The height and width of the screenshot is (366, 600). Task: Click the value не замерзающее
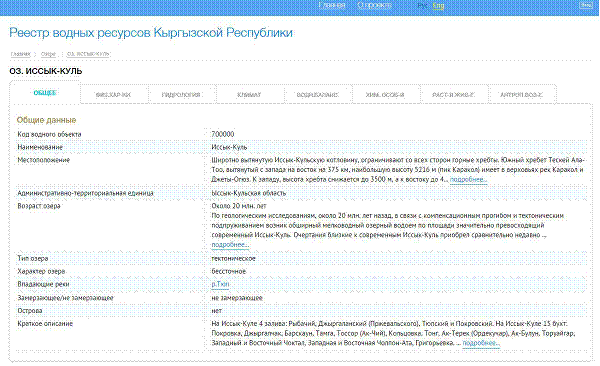pyautogui.click(x=237, y=298)
